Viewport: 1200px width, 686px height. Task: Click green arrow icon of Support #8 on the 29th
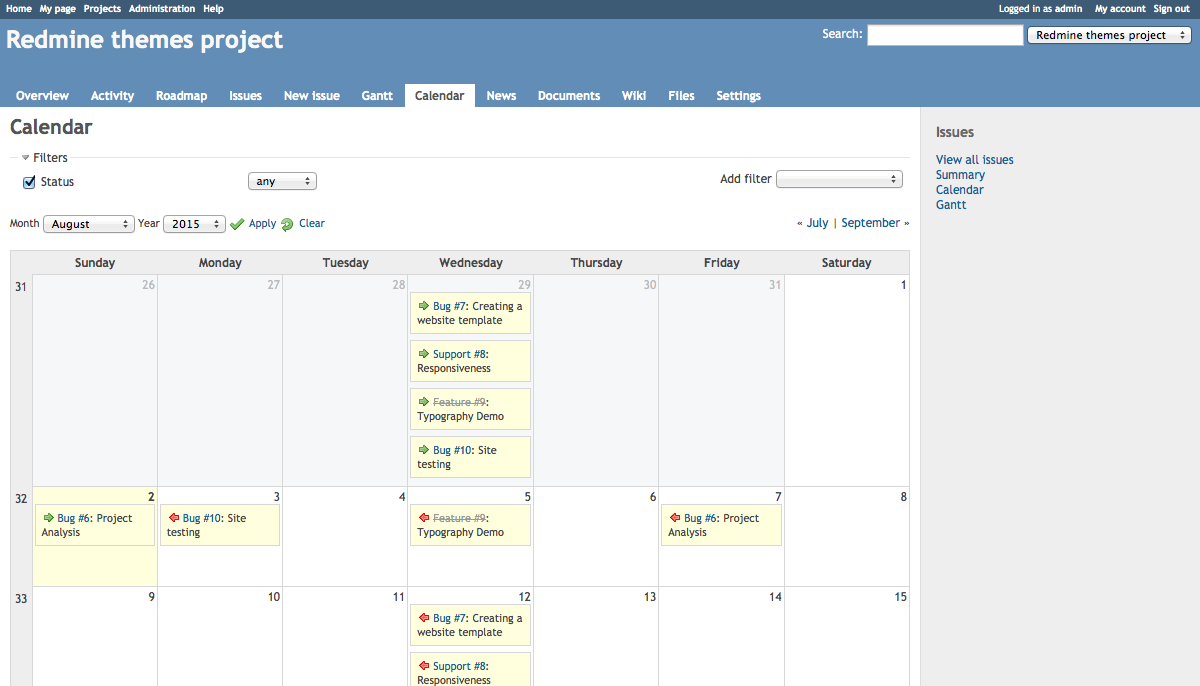coord(423,354)
